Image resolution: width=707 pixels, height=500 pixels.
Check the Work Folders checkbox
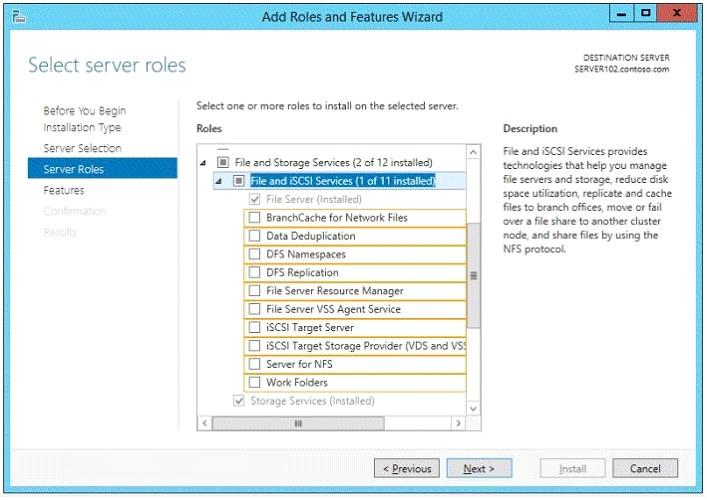(254, 382)
